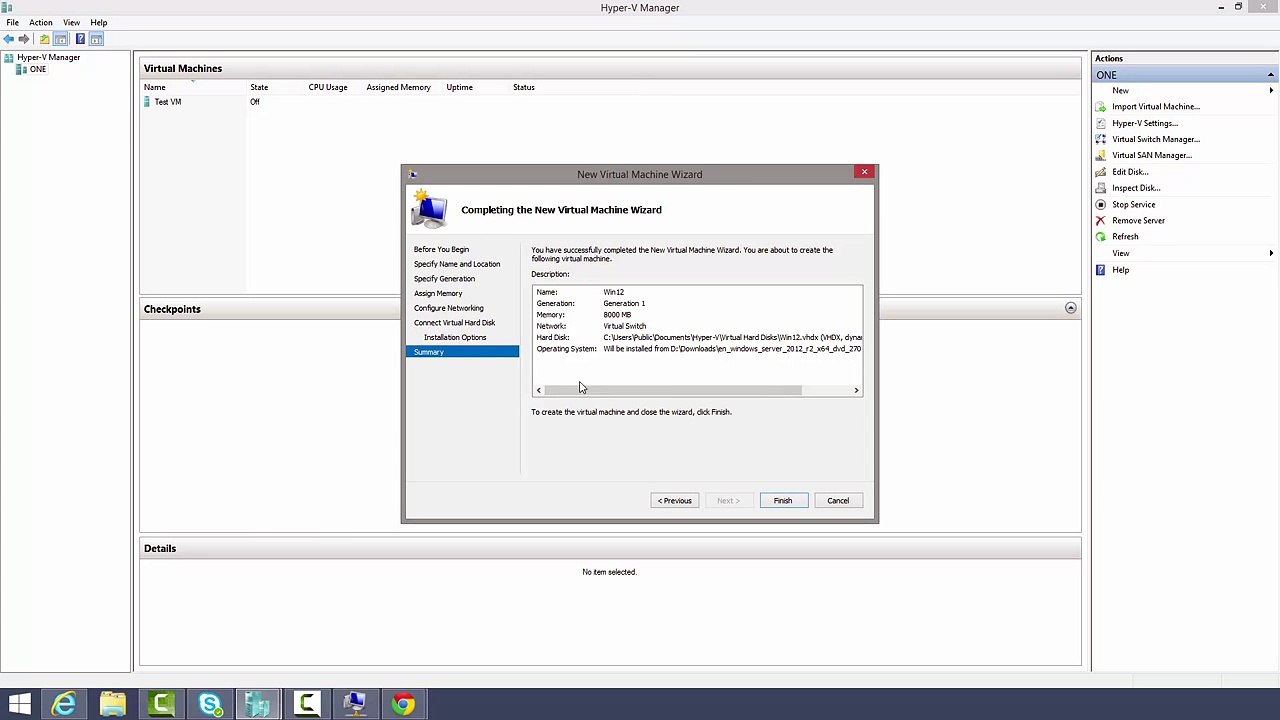Image resolution: width=1280 pixels, height=720 pixels.
Task: Open the Help menu in menu bar
Action: (99, 22)
